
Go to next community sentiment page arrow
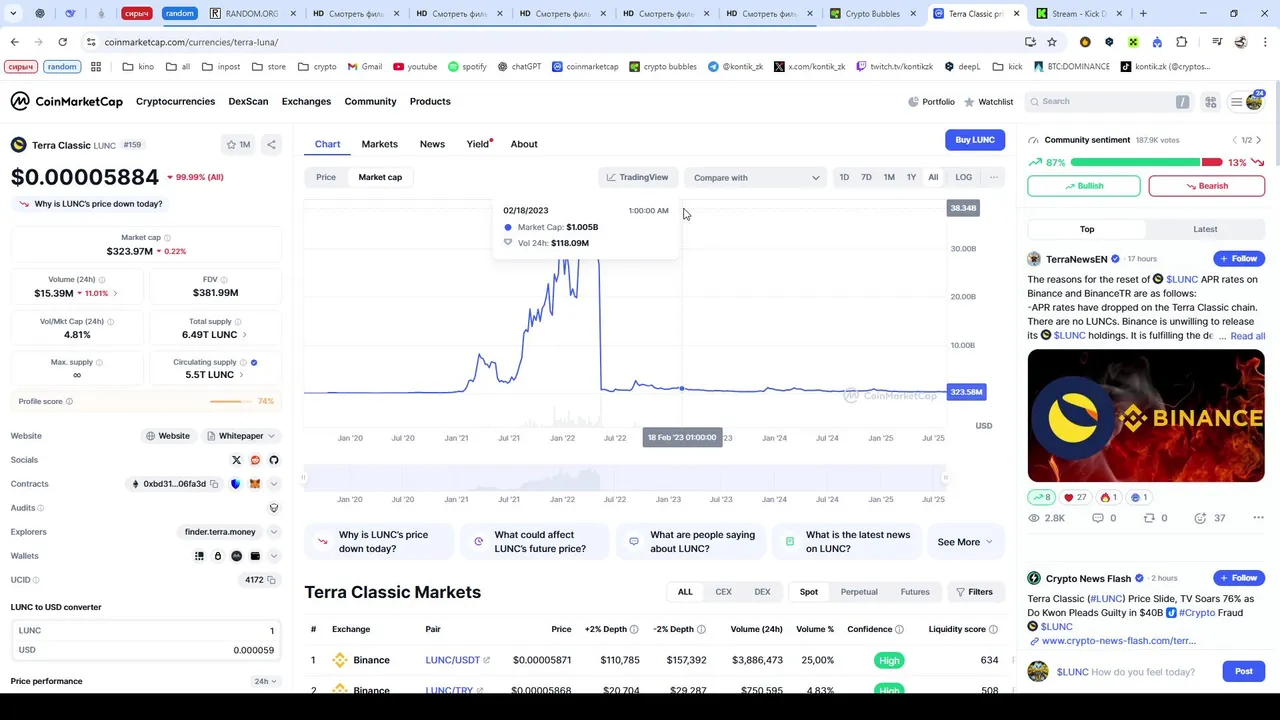tap(1258, 140)
